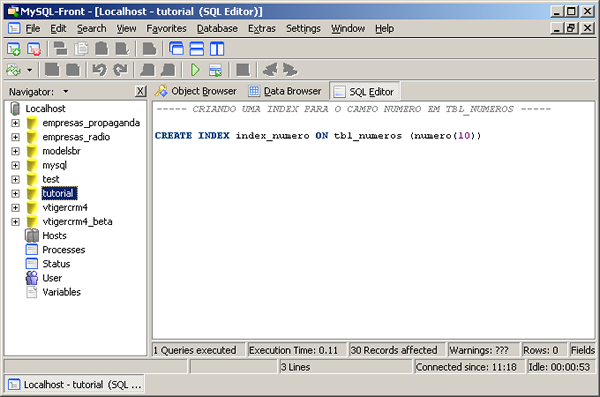Expand the empresas_radio database node
This screenshot has width=600, height=397.
[15, 137]
